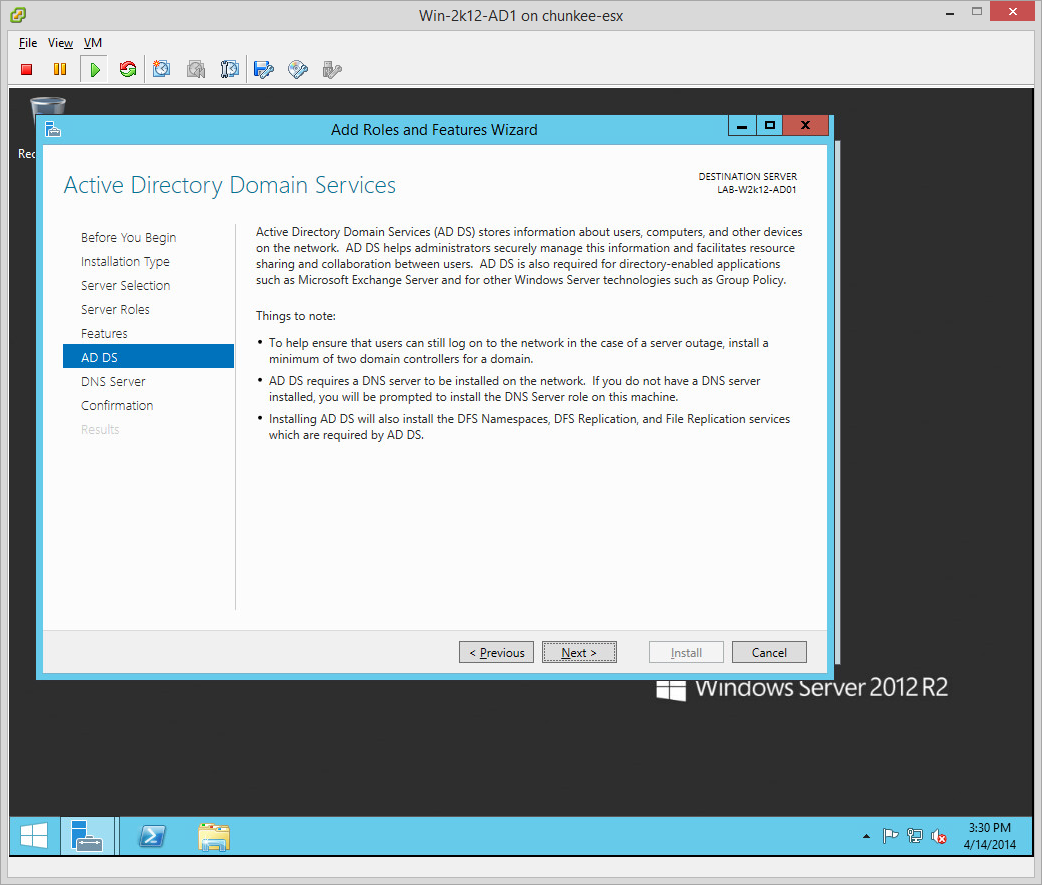Go to the Confirmation step
Screen dimensions: 1042x885
[x=117, y=405]
